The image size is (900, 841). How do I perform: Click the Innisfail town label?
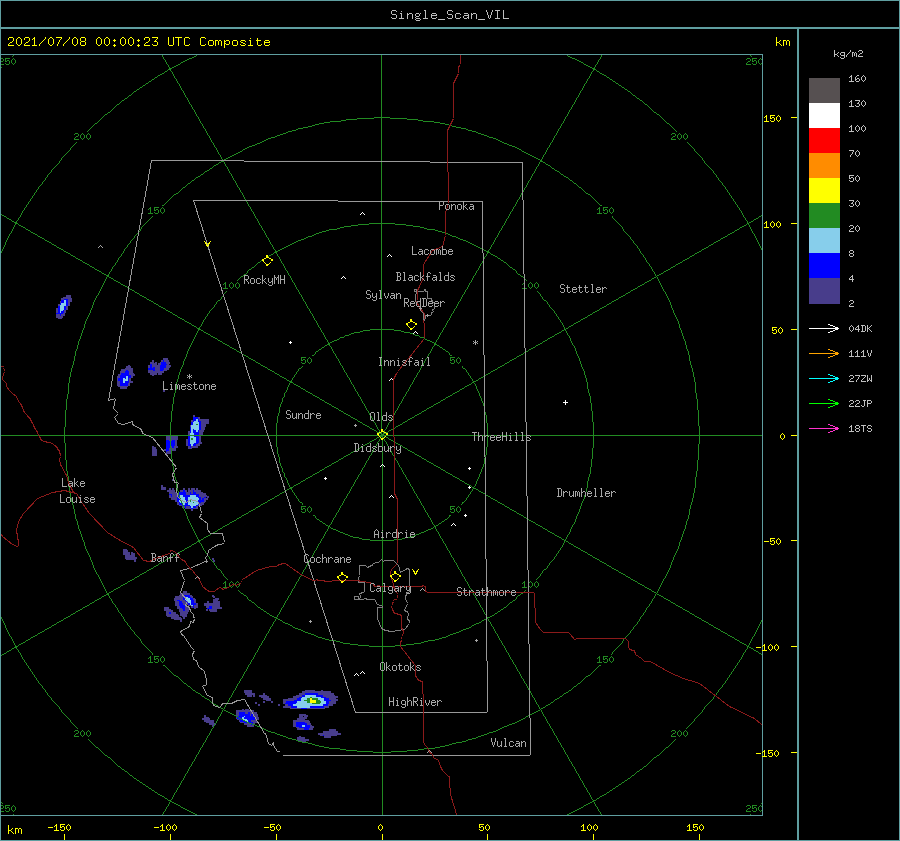point(404,362)
